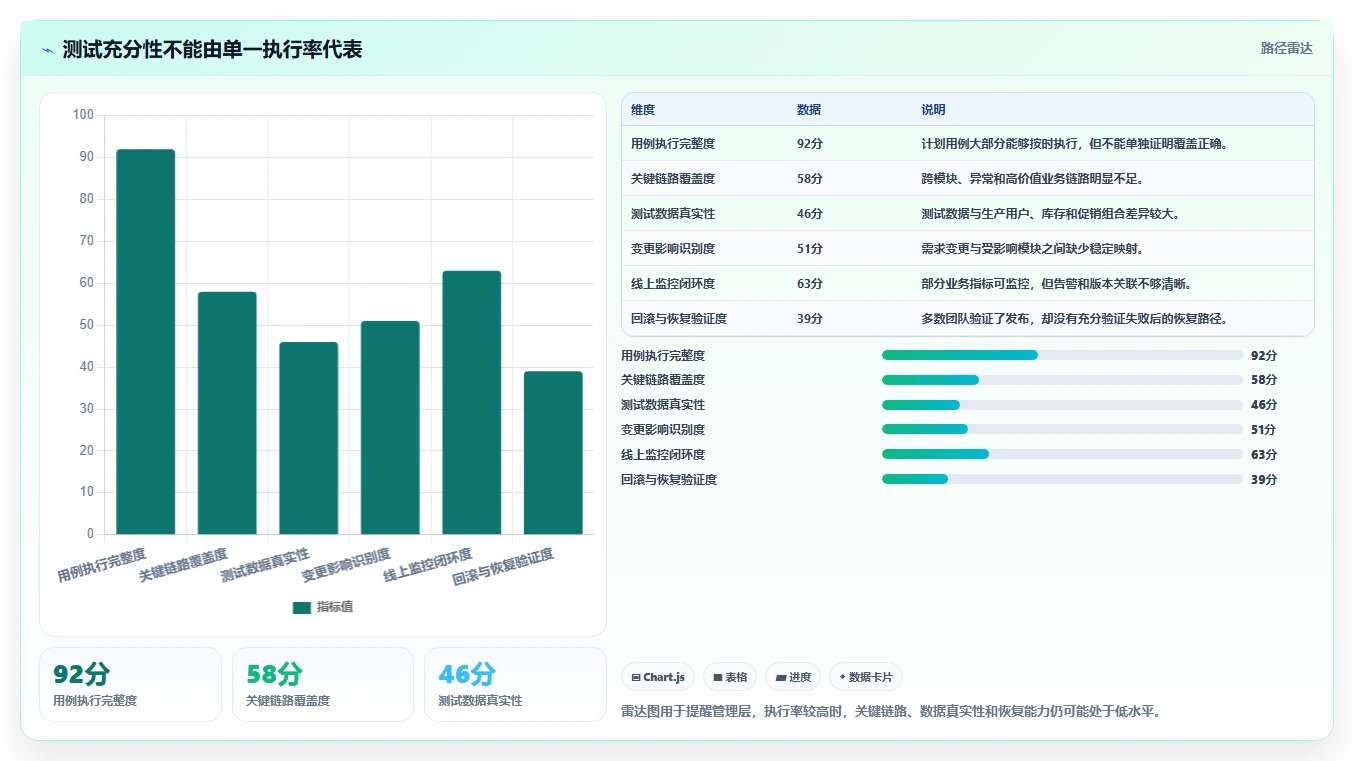Select the 92 bar for 用例执行完整度 in the chart
1354x761 pixels.
point(146,341)
